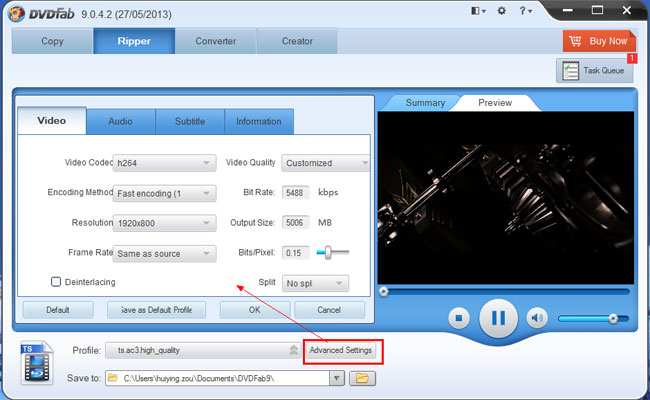This screenshot has height=400, width=650.
Task: Select the Ripper tab
Action: (134, 41)
